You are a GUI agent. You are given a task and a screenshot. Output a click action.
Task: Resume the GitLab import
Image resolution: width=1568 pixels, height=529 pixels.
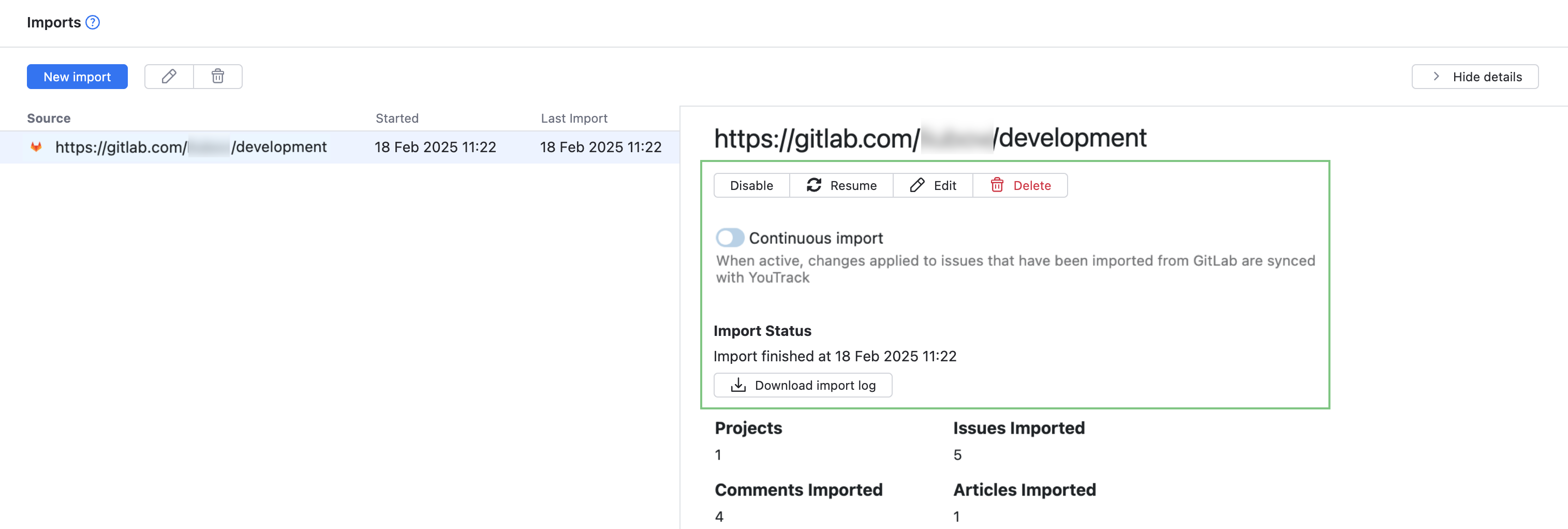[x=842, y=185]
